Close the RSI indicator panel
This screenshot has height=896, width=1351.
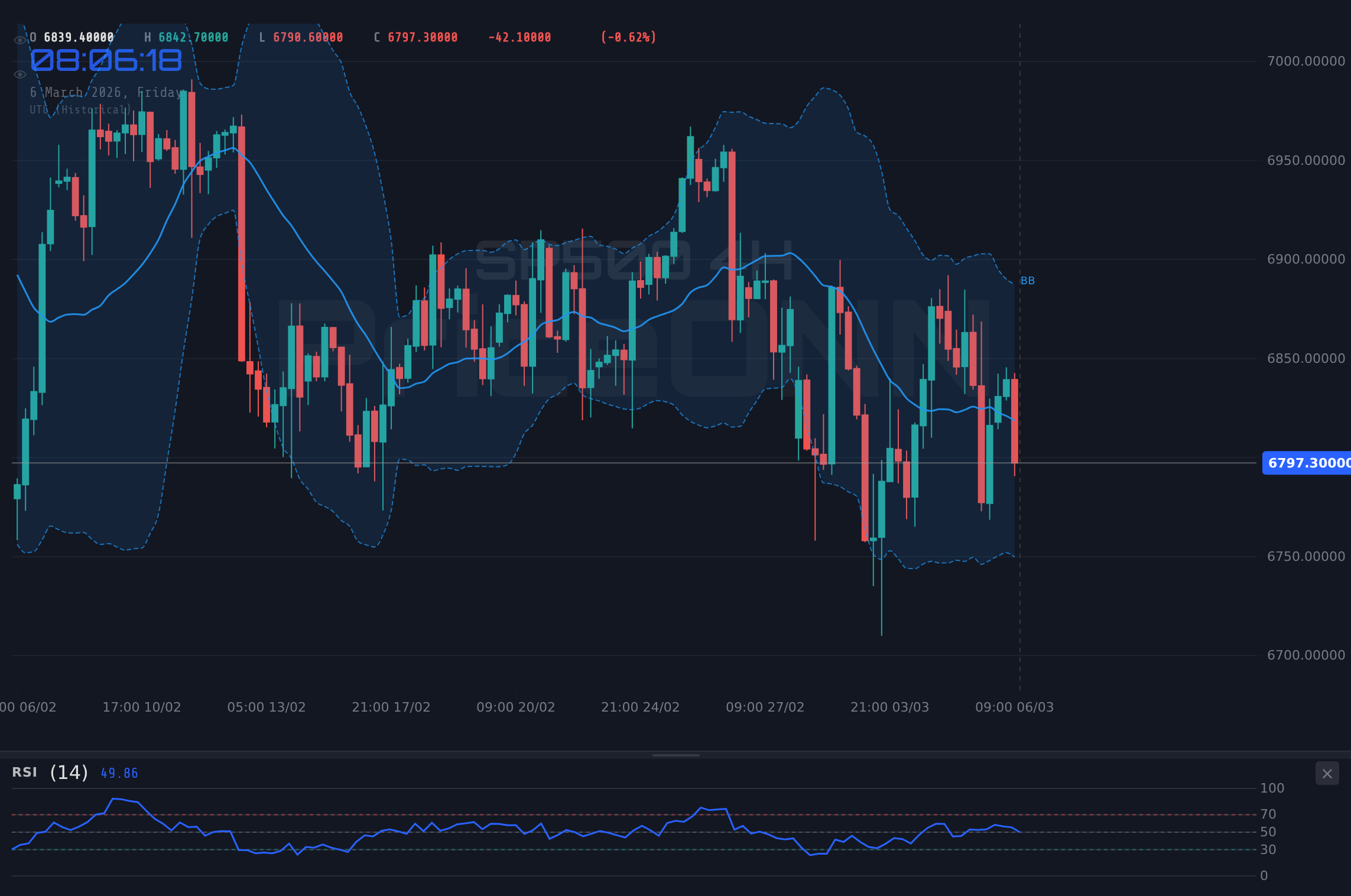(1327, 773)
